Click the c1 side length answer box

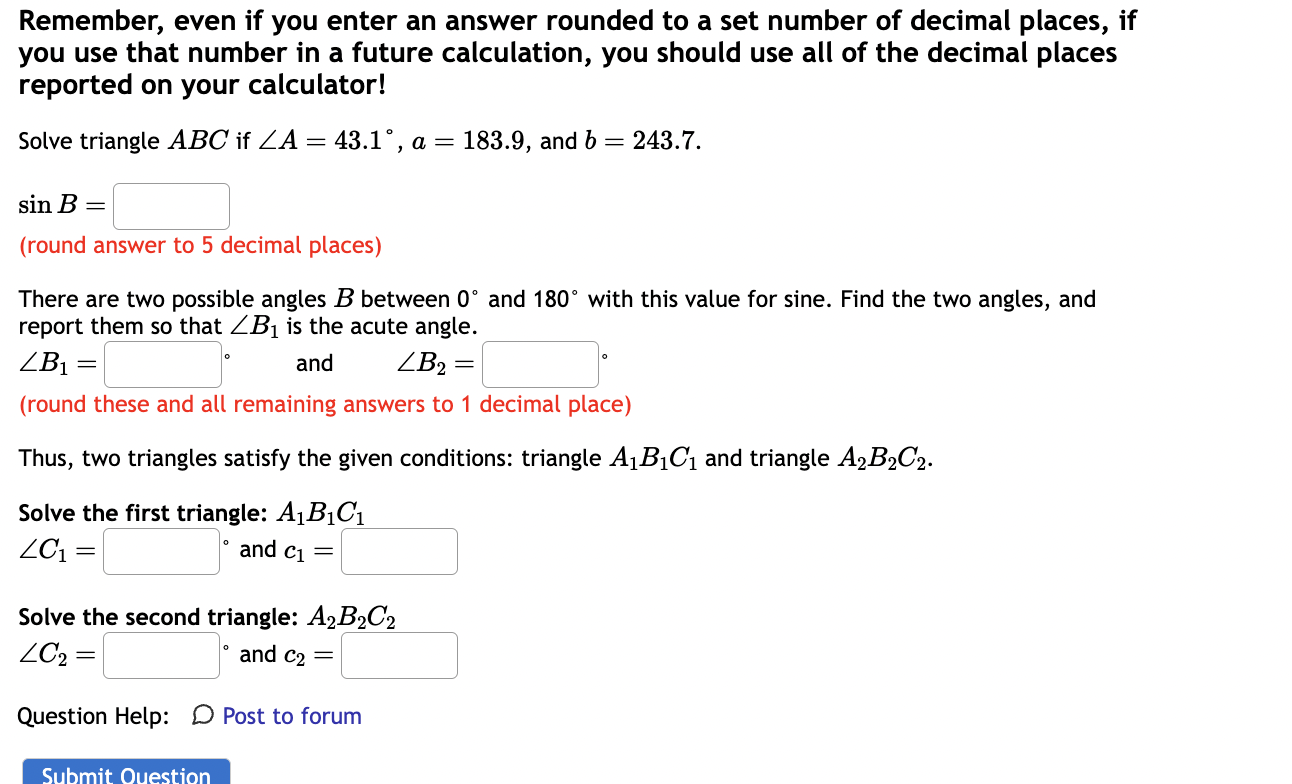(x=398, y=551)
